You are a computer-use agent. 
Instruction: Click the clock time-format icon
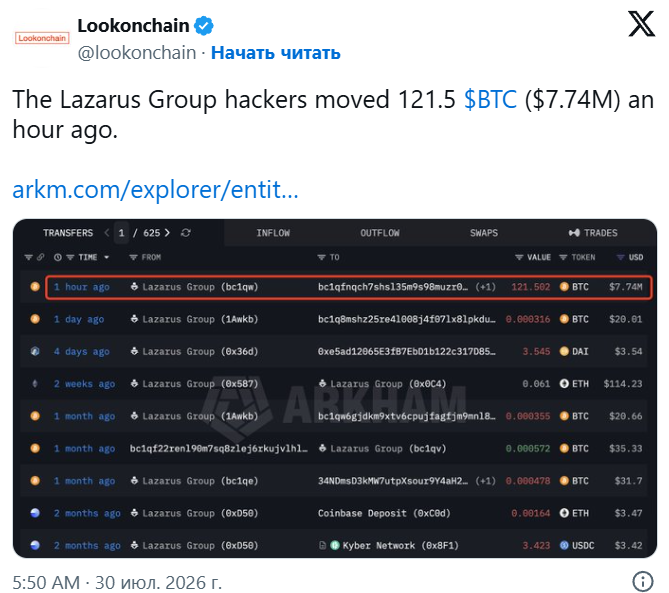coord(58,257)
